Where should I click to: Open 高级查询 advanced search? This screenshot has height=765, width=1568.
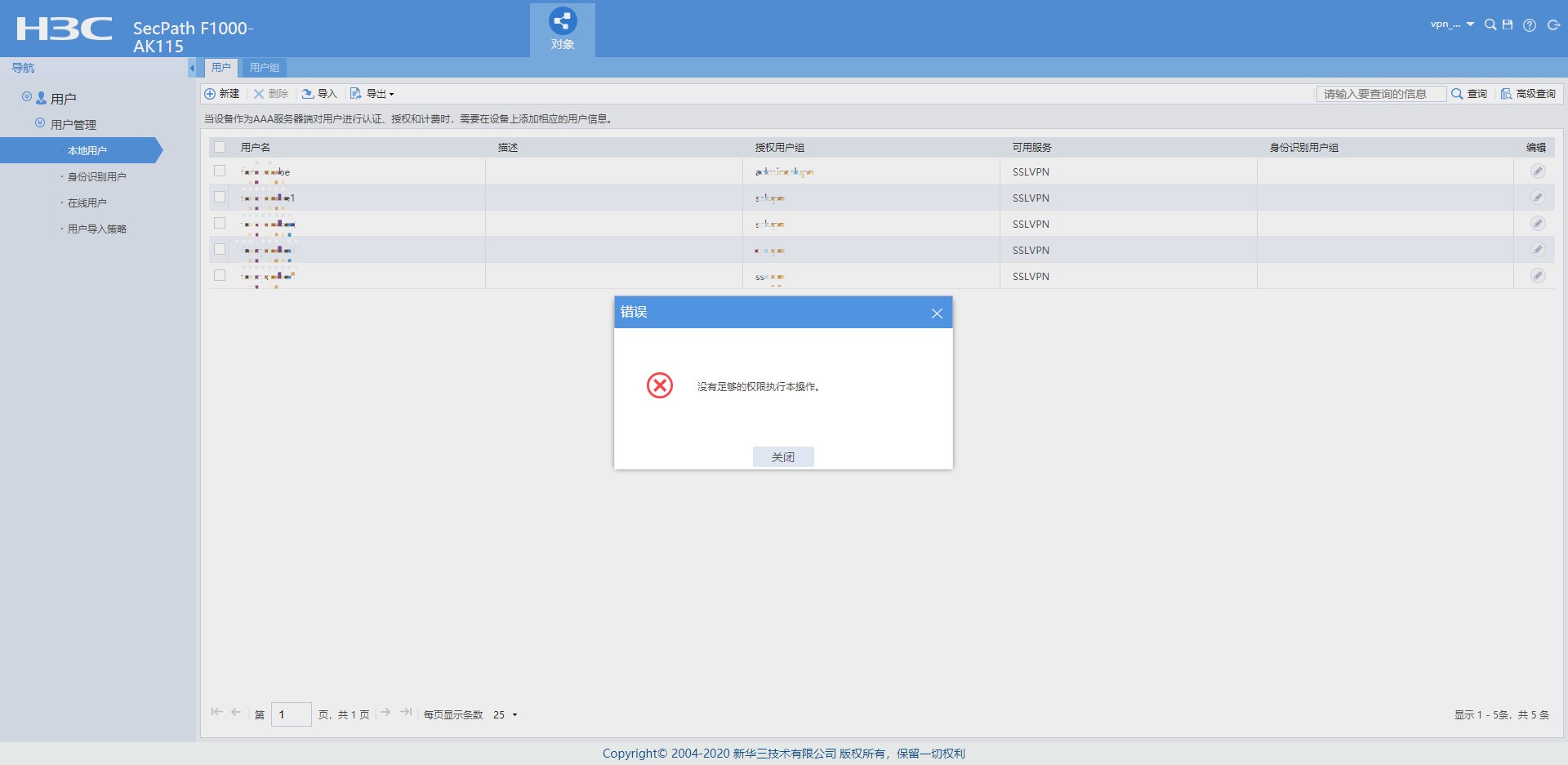[x=1528, y=94]
